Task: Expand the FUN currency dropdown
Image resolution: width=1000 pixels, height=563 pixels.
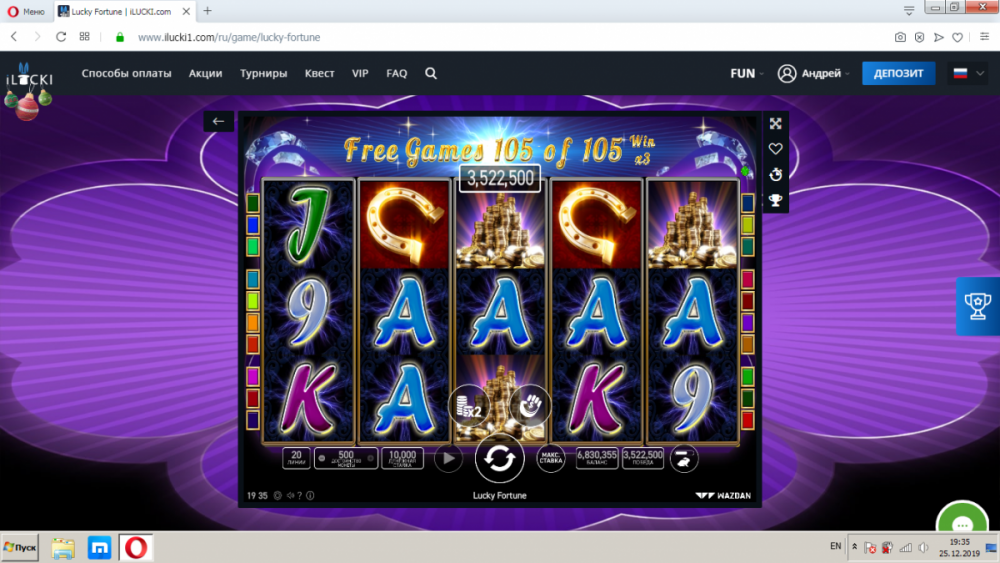Action: click(747, 73)
